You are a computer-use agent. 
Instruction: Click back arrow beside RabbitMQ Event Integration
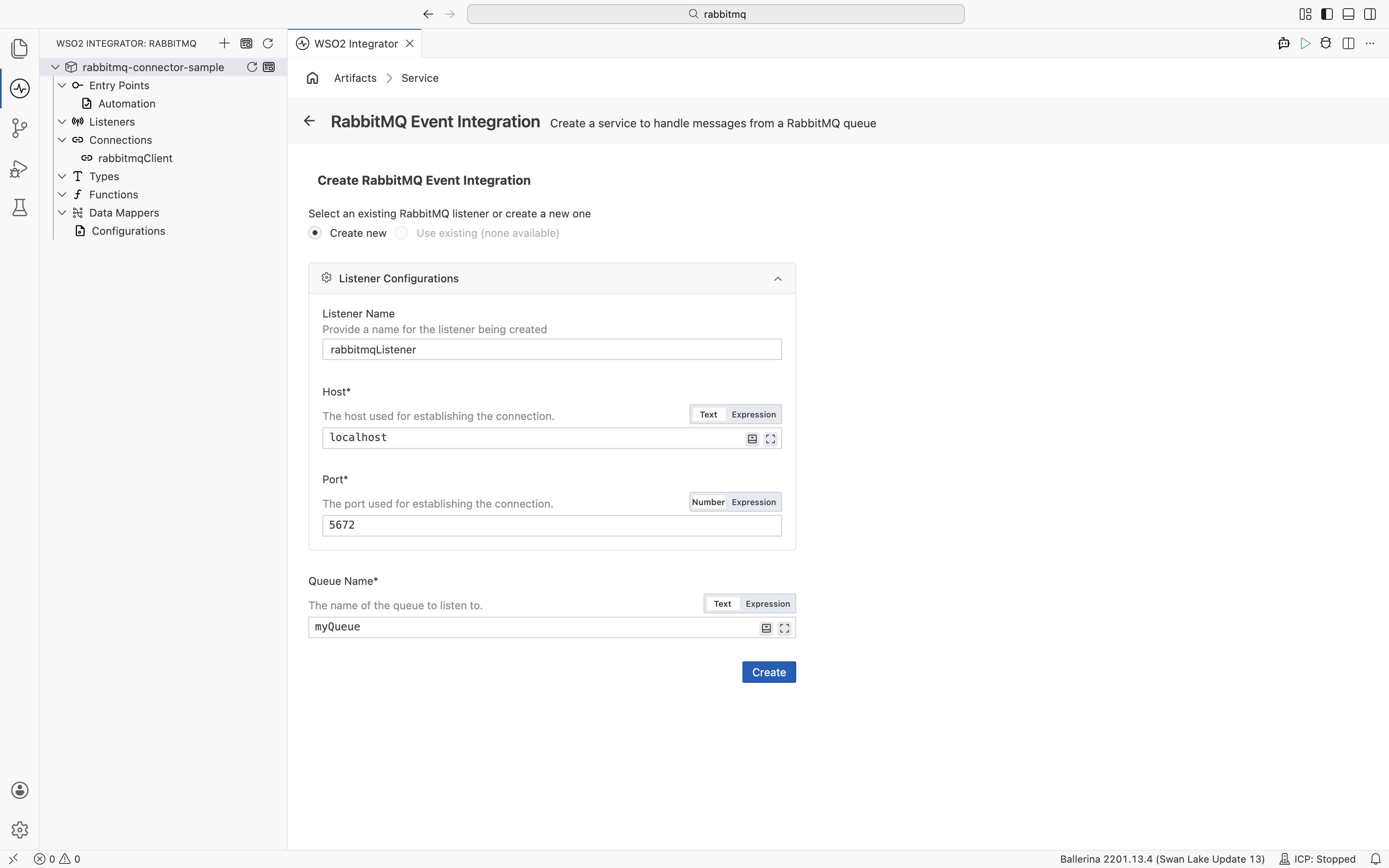[309, 121]
